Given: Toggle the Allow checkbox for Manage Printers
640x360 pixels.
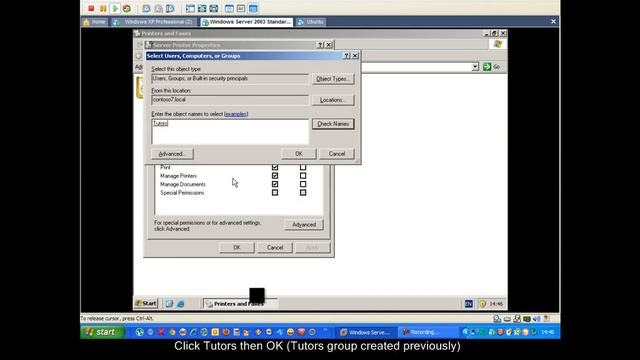Looking at the screenshot, I should tap(275, 176).
